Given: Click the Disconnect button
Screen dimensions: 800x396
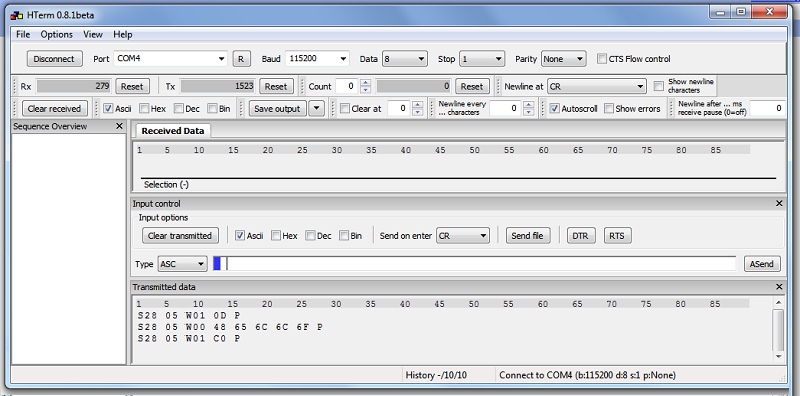Looking at the screenshot, I should [54, 59].
